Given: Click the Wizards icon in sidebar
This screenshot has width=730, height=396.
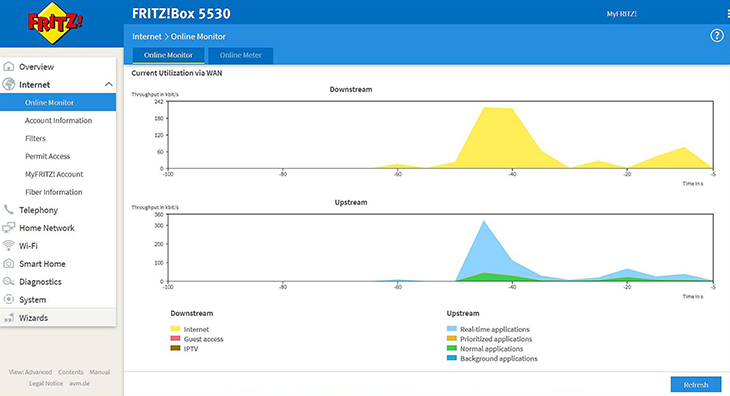Looking at the screenshot, I should tap(8, 318).
